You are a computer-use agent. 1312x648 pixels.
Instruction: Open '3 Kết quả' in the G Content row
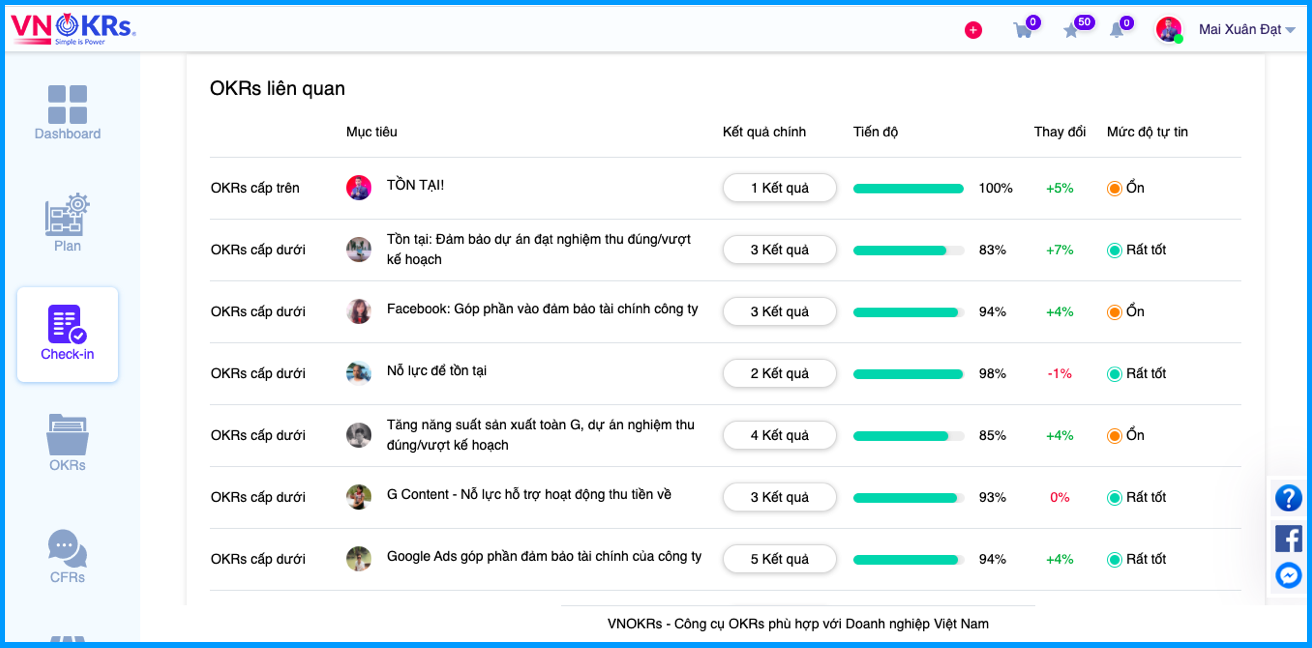point(780,498)
